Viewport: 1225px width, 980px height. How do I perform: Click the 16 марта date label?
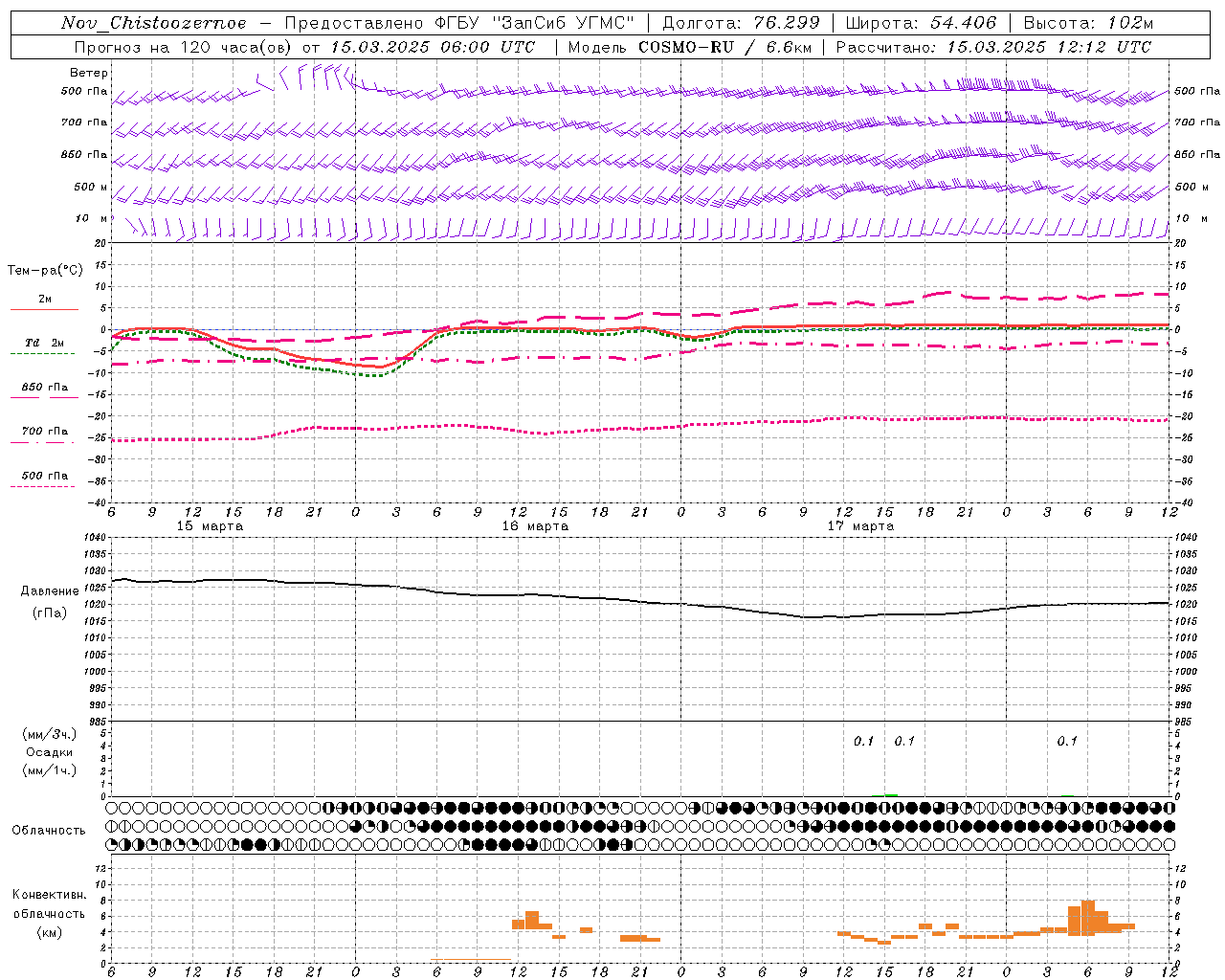click(x=535, y=526)
